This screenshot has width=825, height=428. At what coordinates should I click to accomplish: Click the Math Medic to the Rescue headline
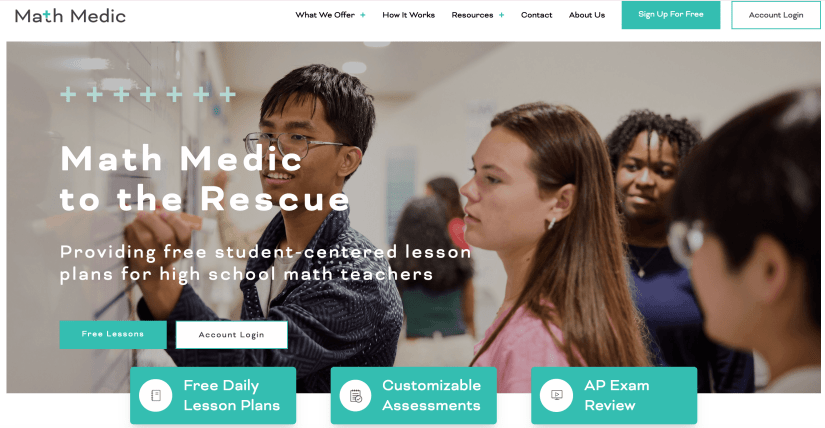point(205,179)
